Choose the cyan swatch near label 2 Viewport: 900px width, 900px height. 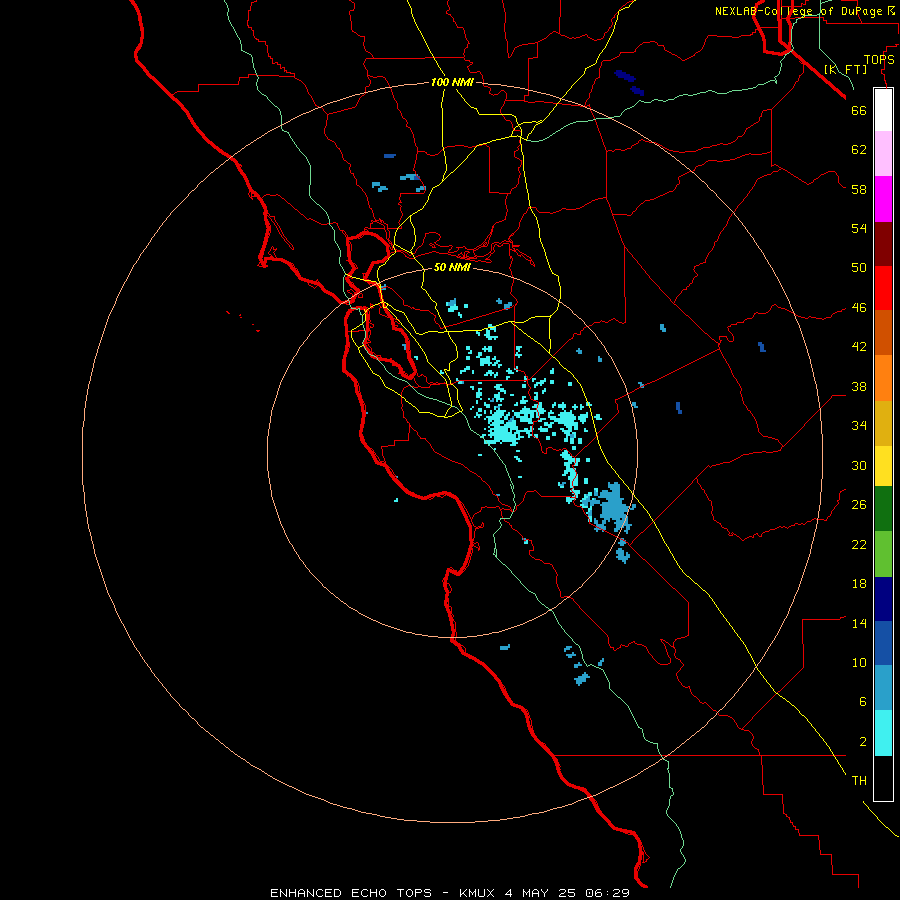pos(883,733)
